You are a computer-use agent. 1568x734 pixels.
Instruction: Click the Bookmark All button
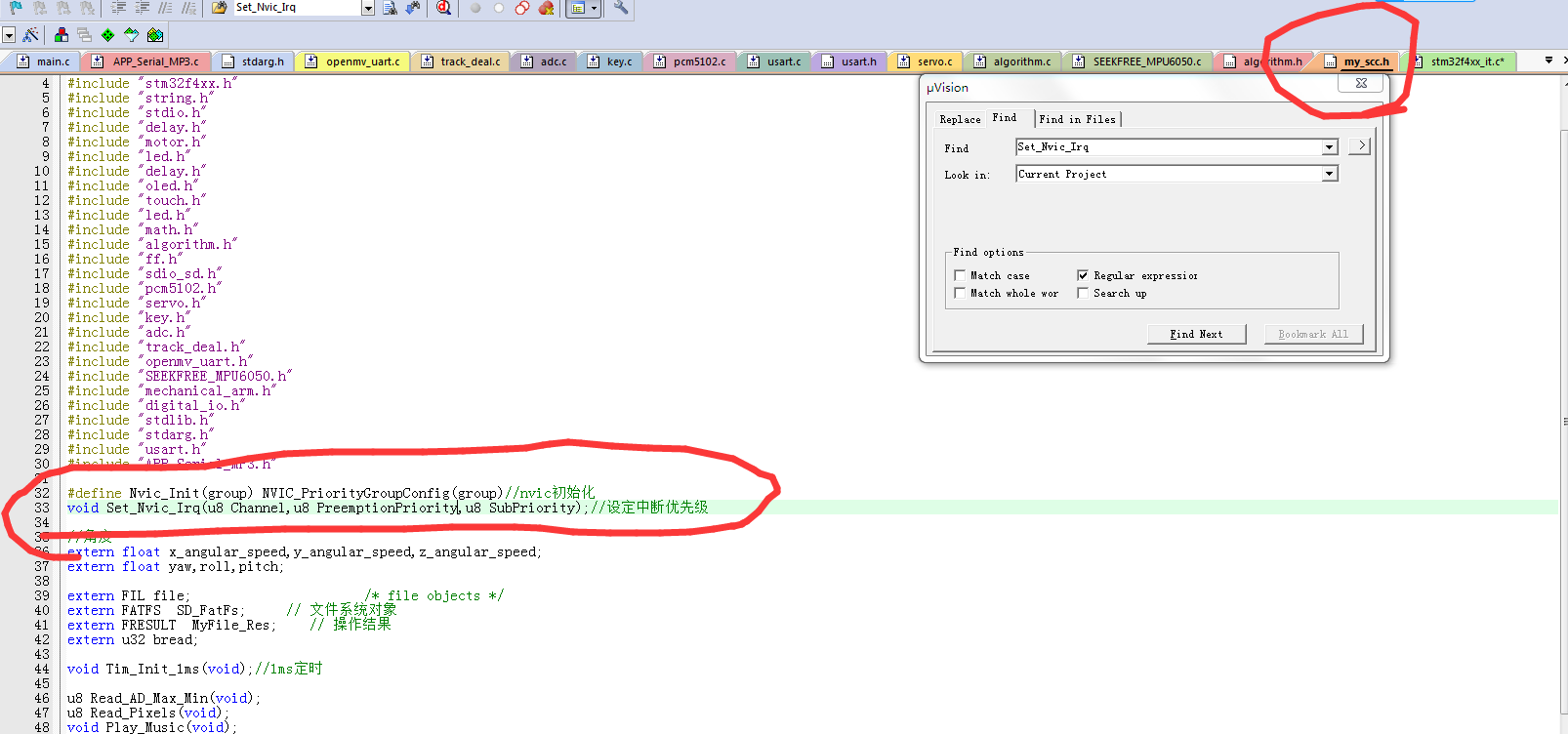point(1313,334)
